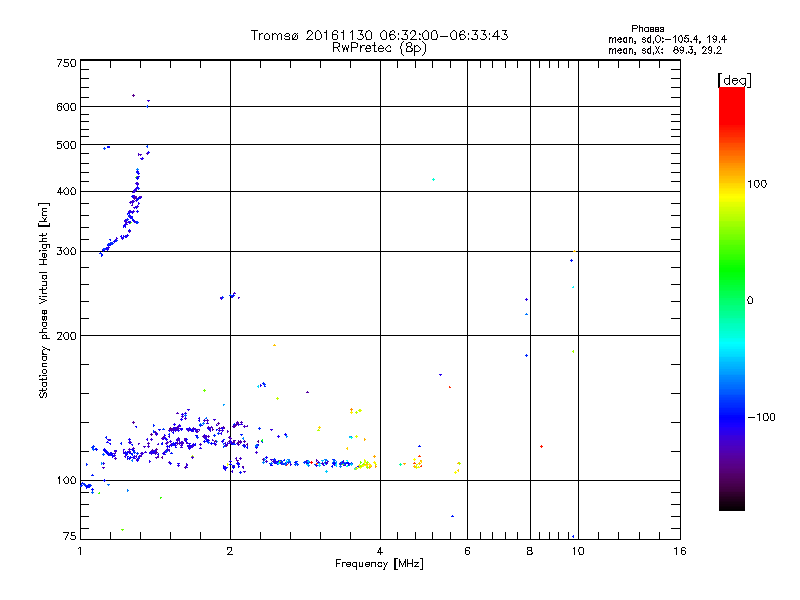
Task: Click the y-axis tick label '200'
Action: (66, 336)
